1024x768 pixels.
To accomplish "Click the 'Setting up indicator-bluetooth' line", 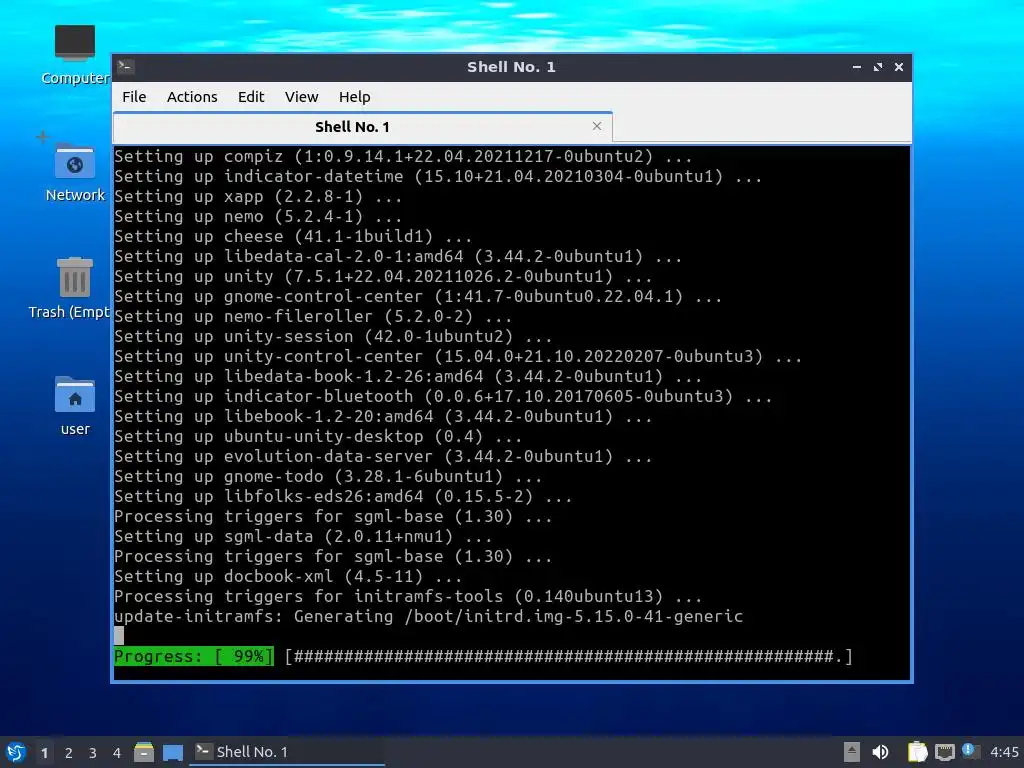I will pos(443,396).
